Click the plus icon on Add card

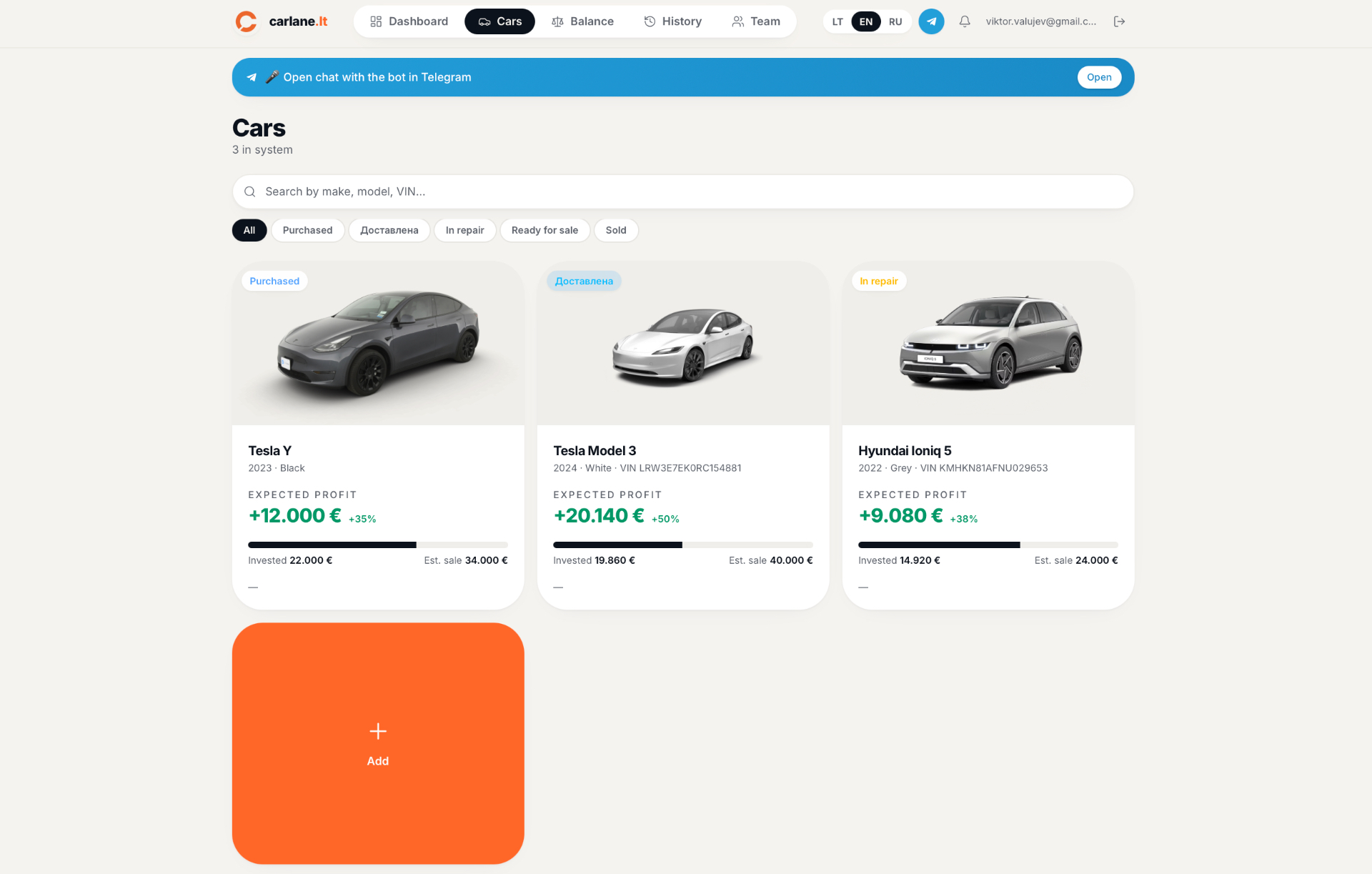tap(378, 731)
